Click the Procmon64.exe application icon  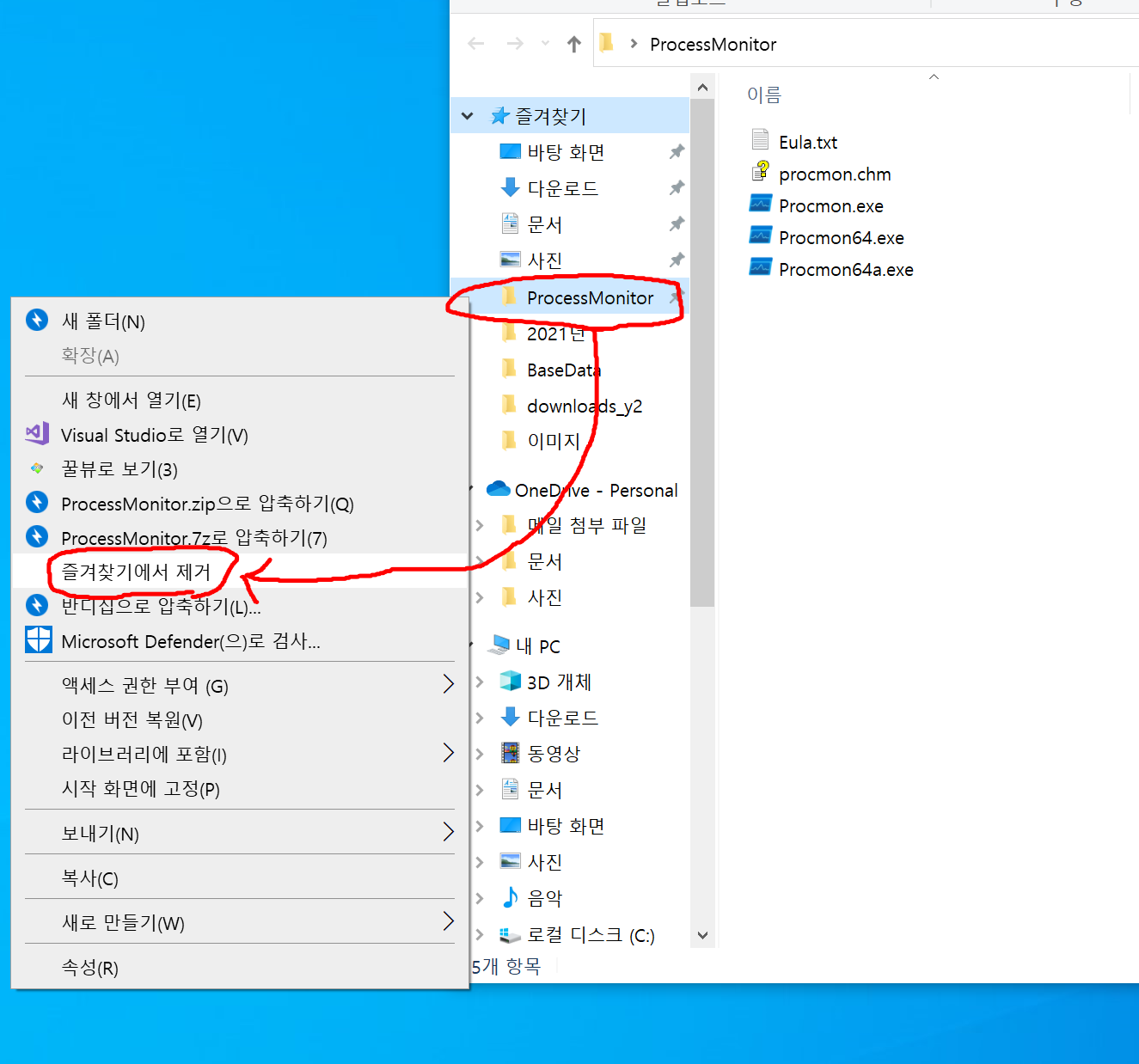pyautogui.click(x=761, y=235)
